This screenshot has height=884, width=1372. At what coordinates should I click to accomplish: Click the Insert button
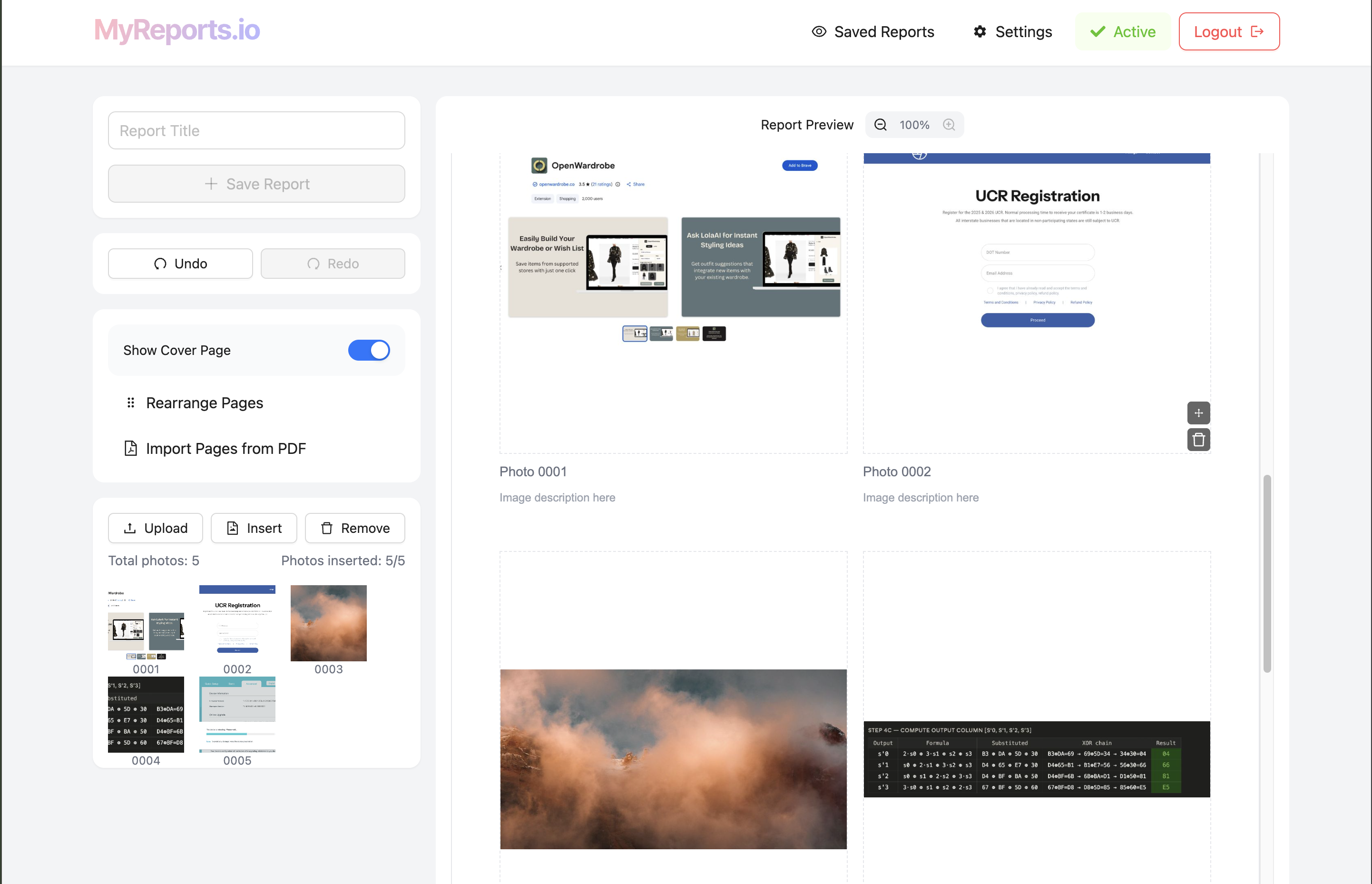[x=254, y=528]
